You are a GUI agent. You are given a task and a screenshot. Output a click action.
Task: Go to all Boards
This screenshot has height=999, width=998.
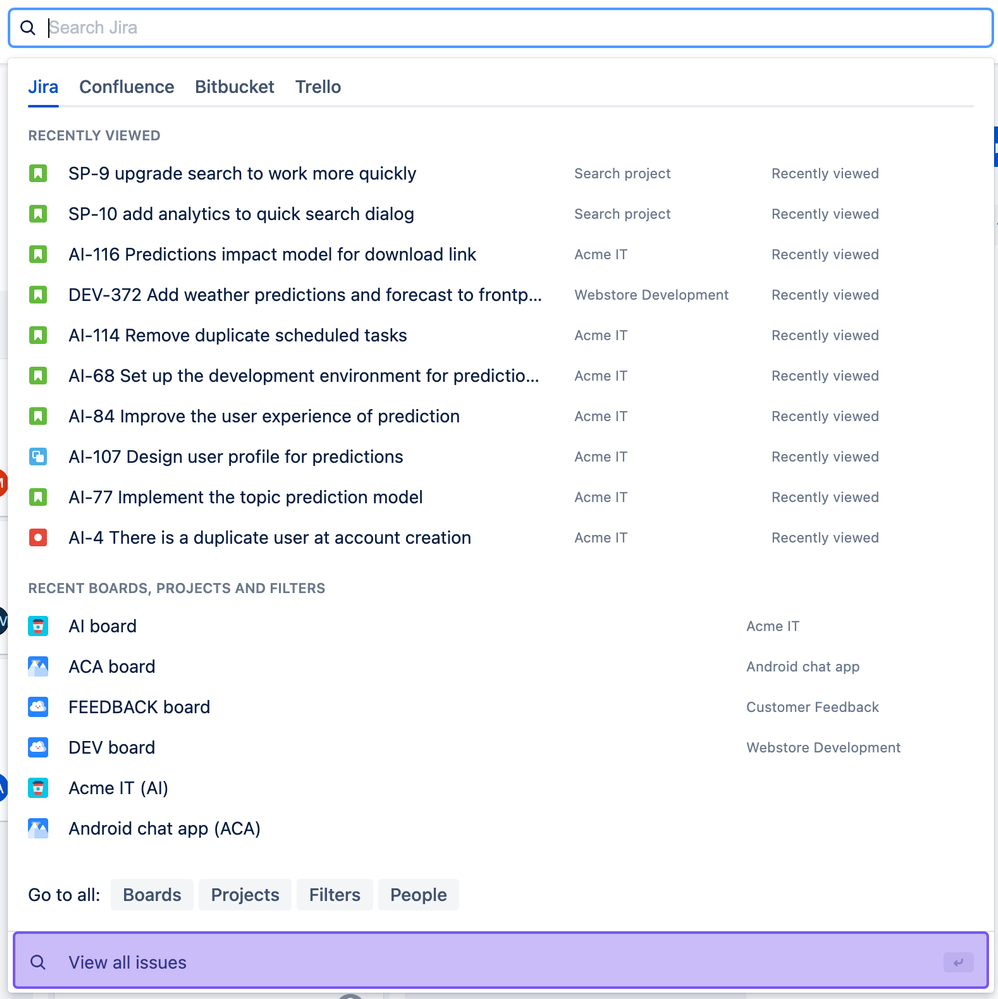pos(152,895)
